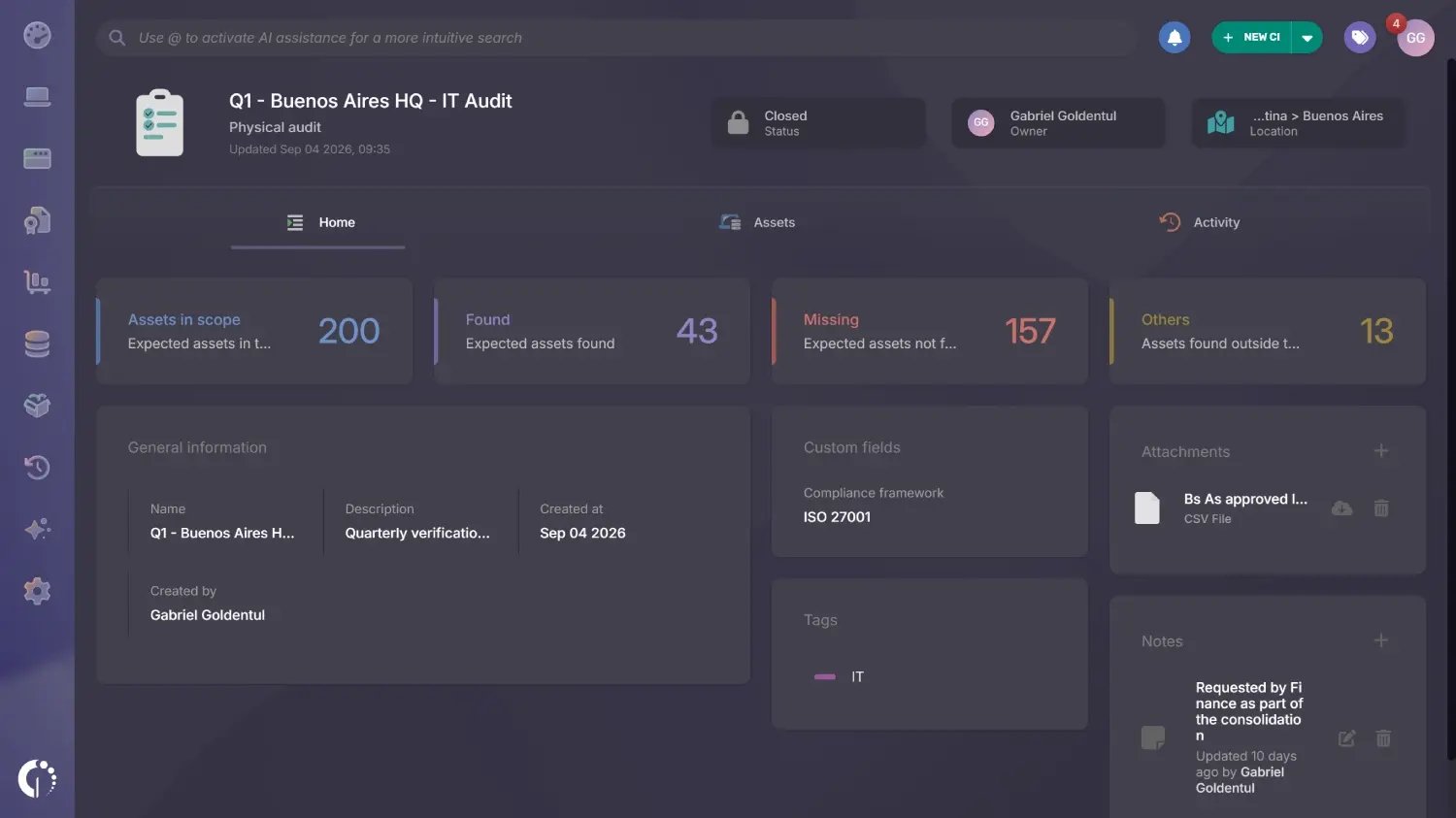This screenshot has width=1456, height=818.
Task: Open the notifications bell
Action: 1175,38
